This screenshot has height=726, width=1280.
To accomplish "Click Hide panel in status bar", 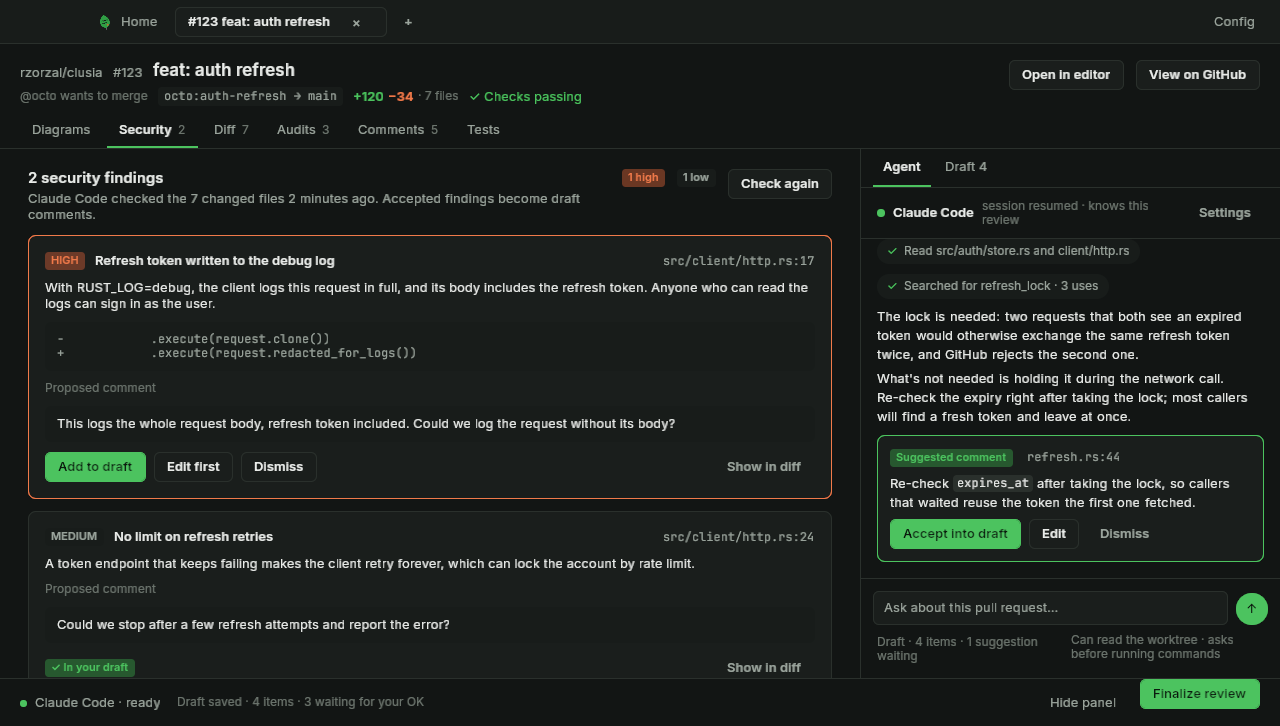I will (1083, 703).
